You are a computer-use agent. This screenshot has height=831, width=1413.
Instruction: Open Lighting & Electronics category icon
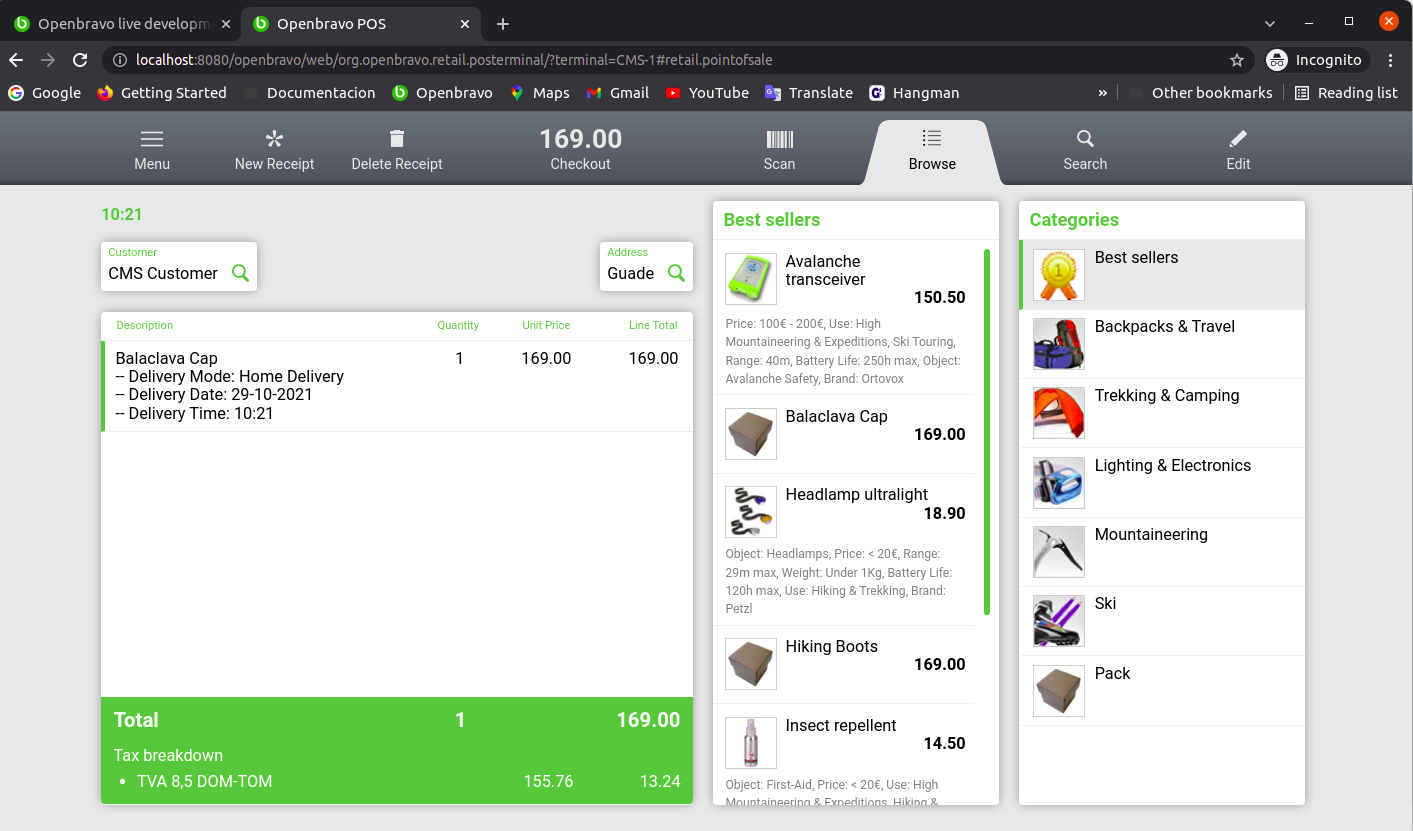[1059, 483]
